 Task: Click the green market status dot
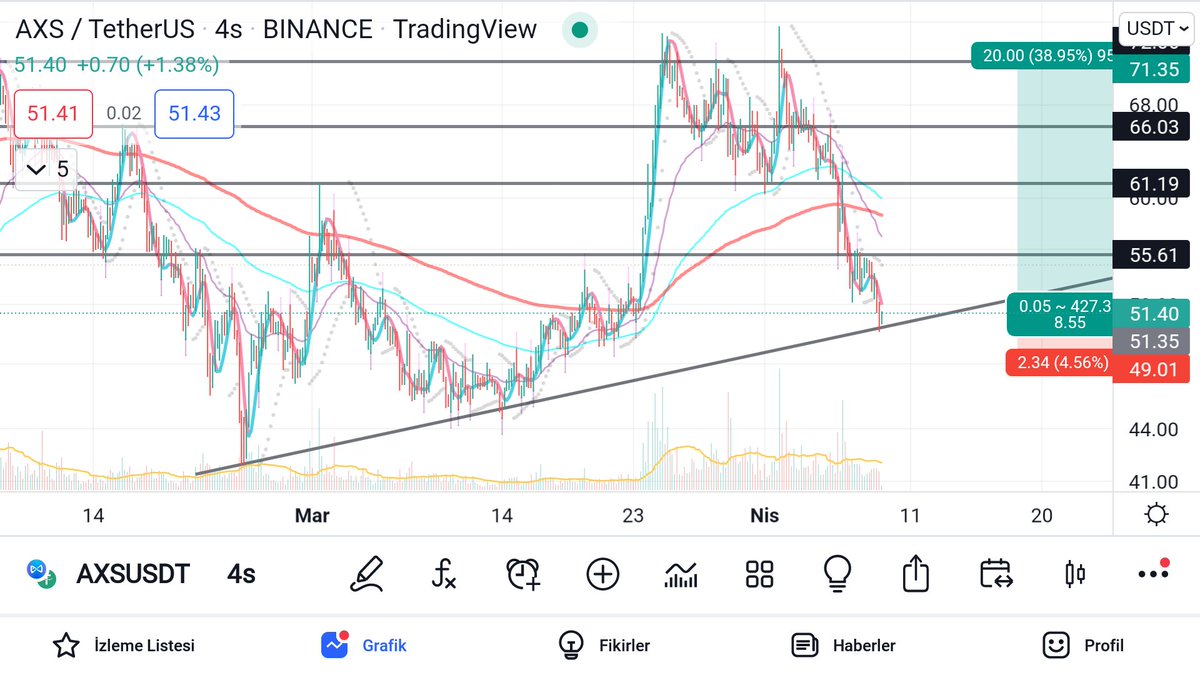(578, 30)
